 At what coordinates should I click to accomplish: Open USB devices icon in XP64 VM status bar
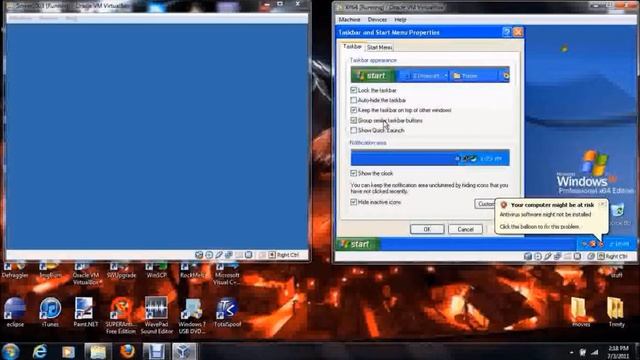pos(548,256)
